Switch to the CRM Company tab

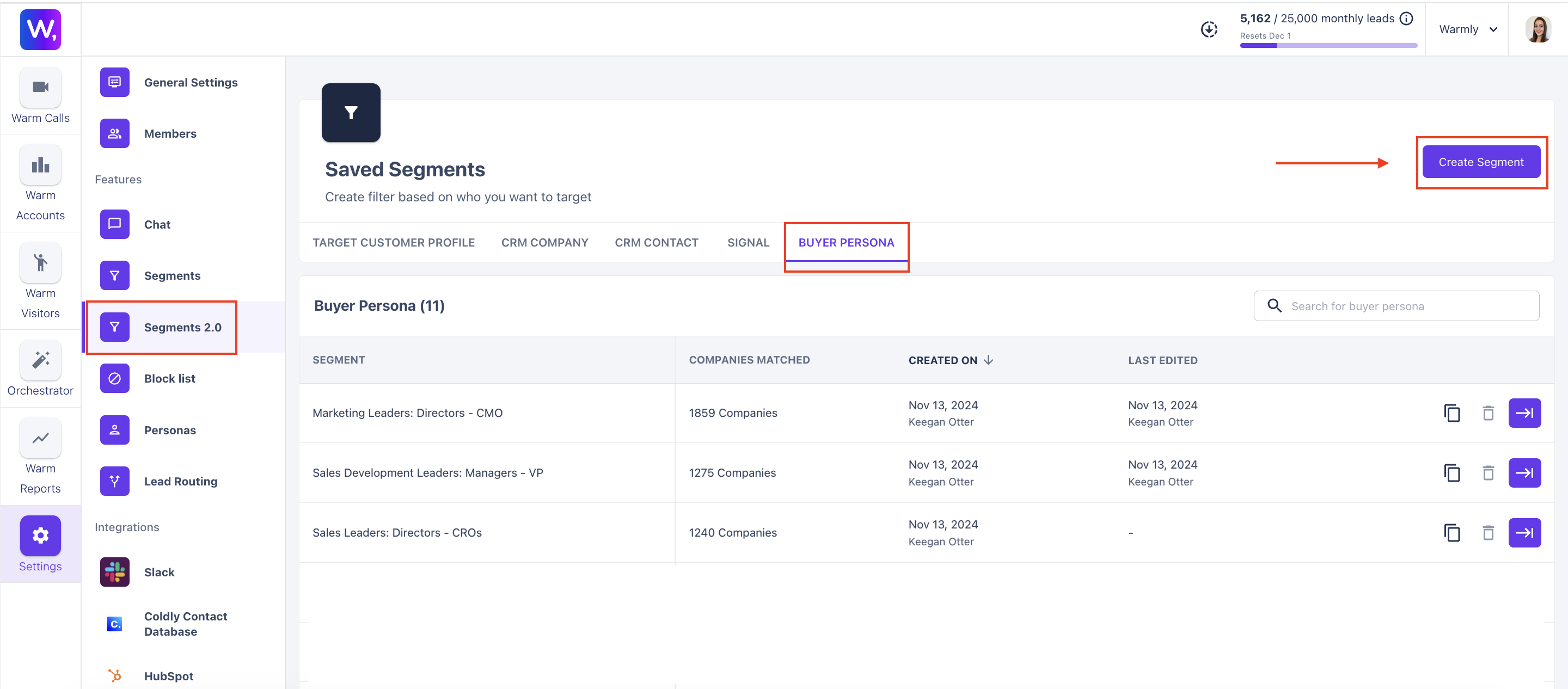(x=544, y=242)
